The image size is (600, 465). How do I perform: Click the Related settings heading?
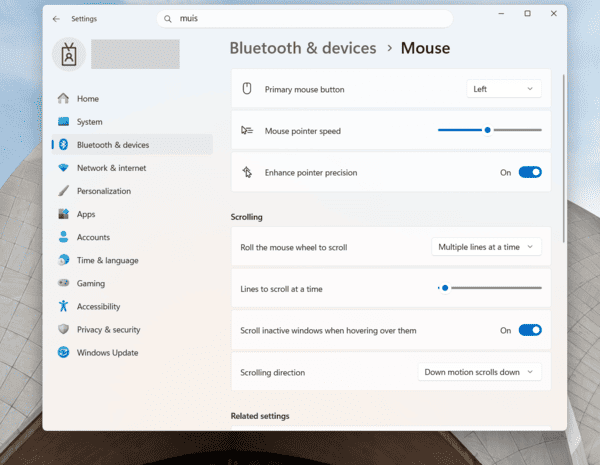tap(260, 416)
